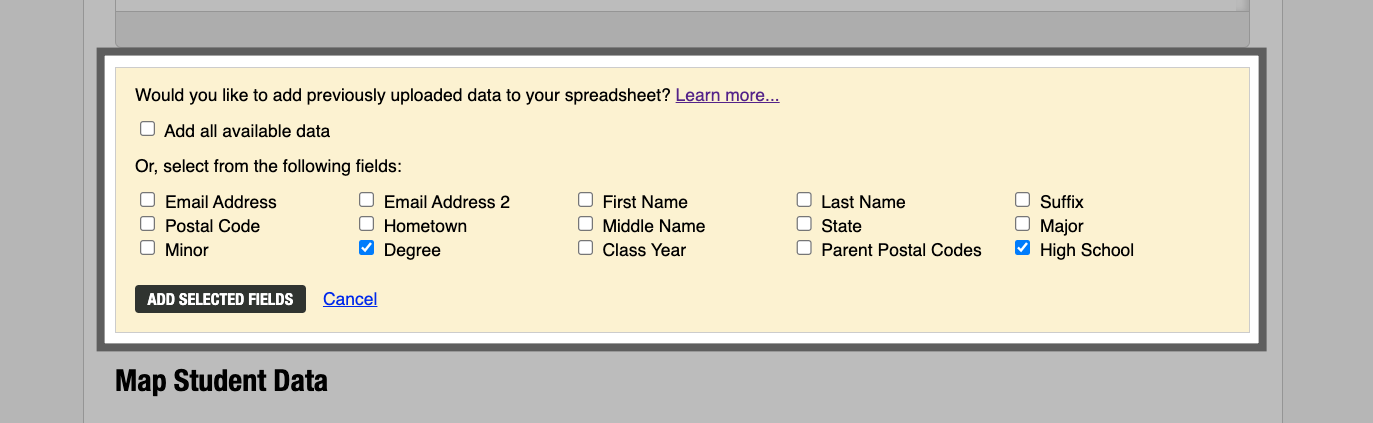Toggle the Suffix checkbox
The image size is (1373, 423).
tap(1023, 200)
